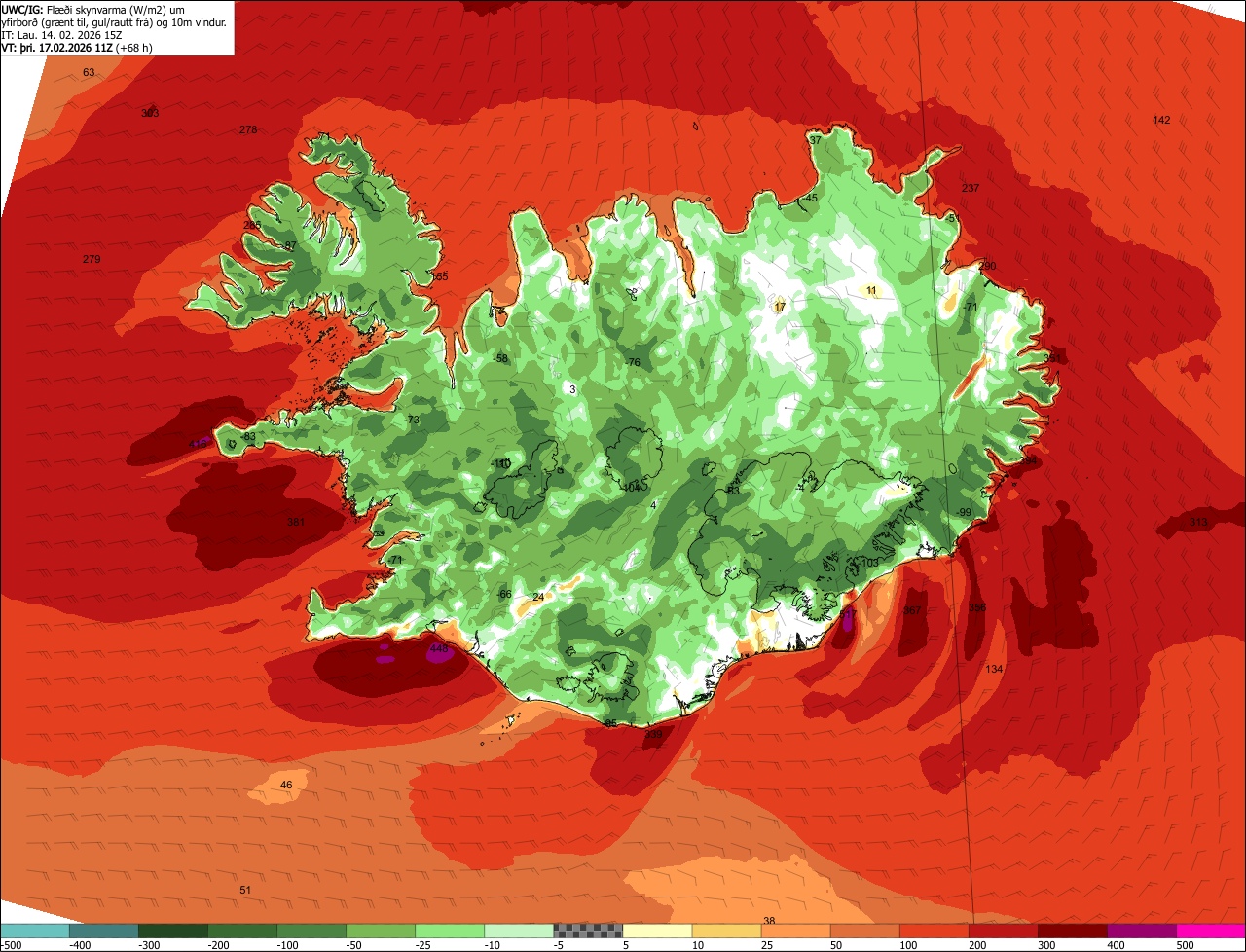The height and width of the screenshot is (952, 1246).
Task: Select the -103 value near Vatnajökull
Action: point(867,563)
